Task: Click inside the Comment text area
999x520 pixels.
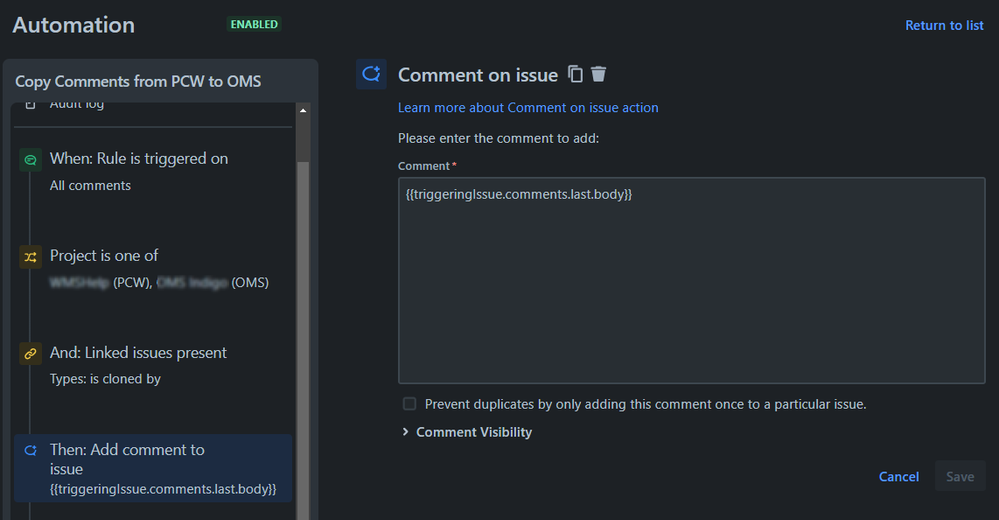Action: tap(691, 280)
